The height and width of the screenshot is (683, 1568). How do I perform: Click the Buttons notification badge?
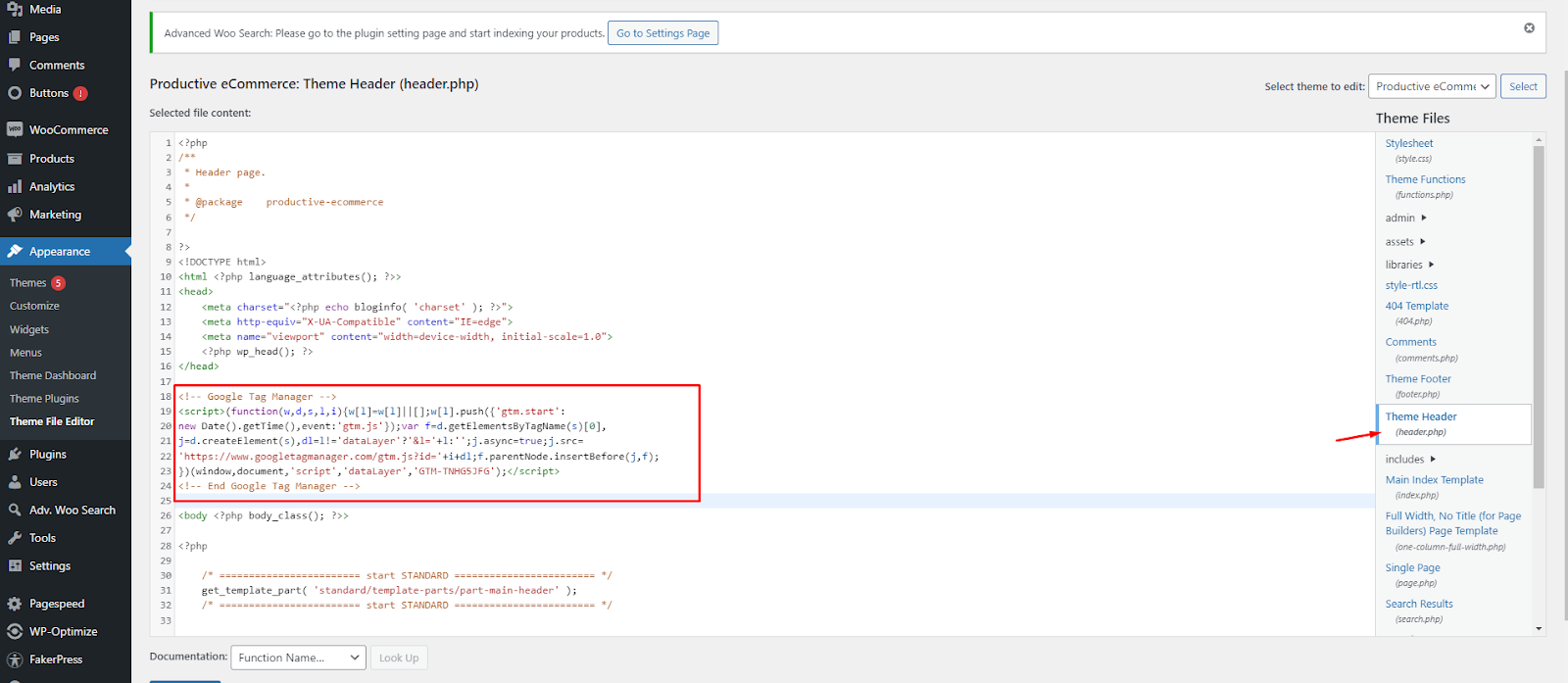pos(80,93)
